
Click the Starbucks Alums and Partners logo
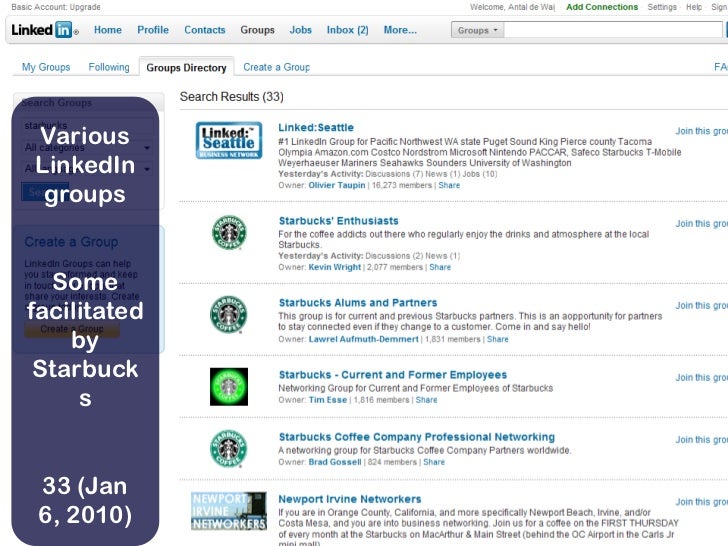coord(228,315)
